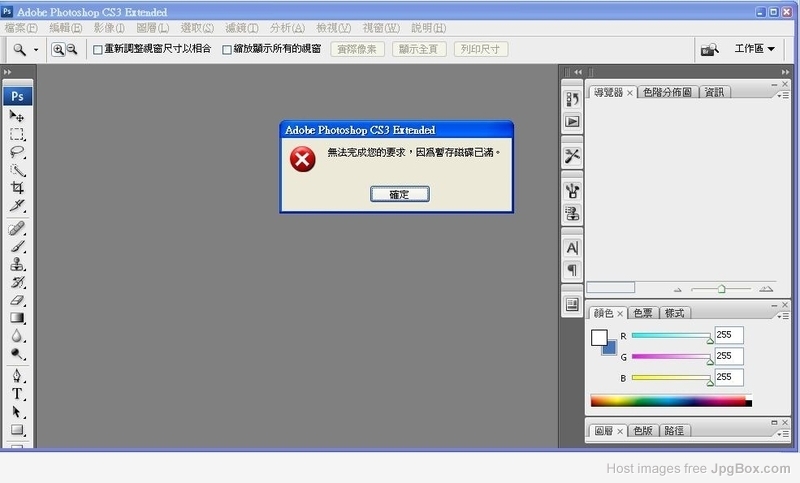Screen dimensions: 800x483
Task: Click the 顯示全頁 button
Action: click(419, 49)
